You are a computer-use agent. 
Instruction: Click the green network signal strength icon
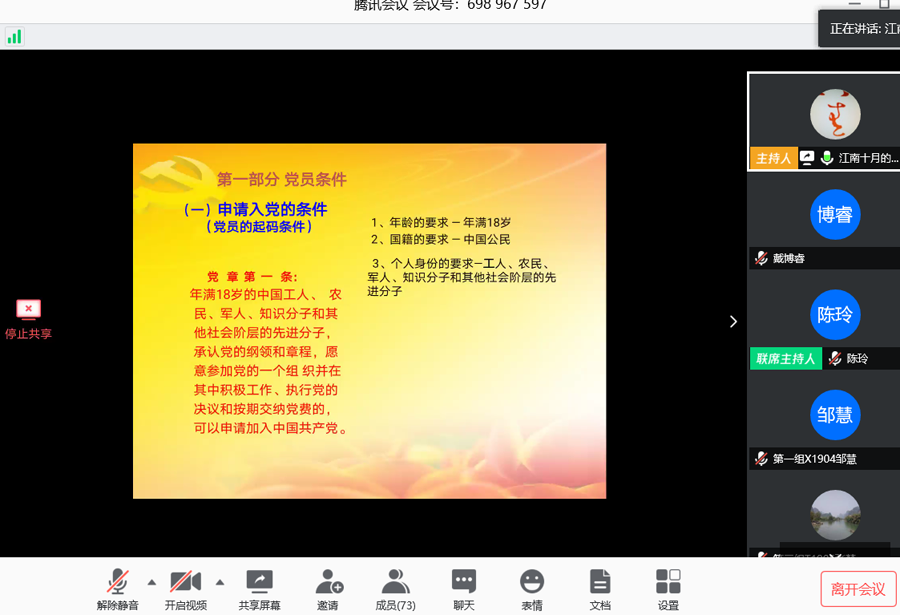point(14,37)
